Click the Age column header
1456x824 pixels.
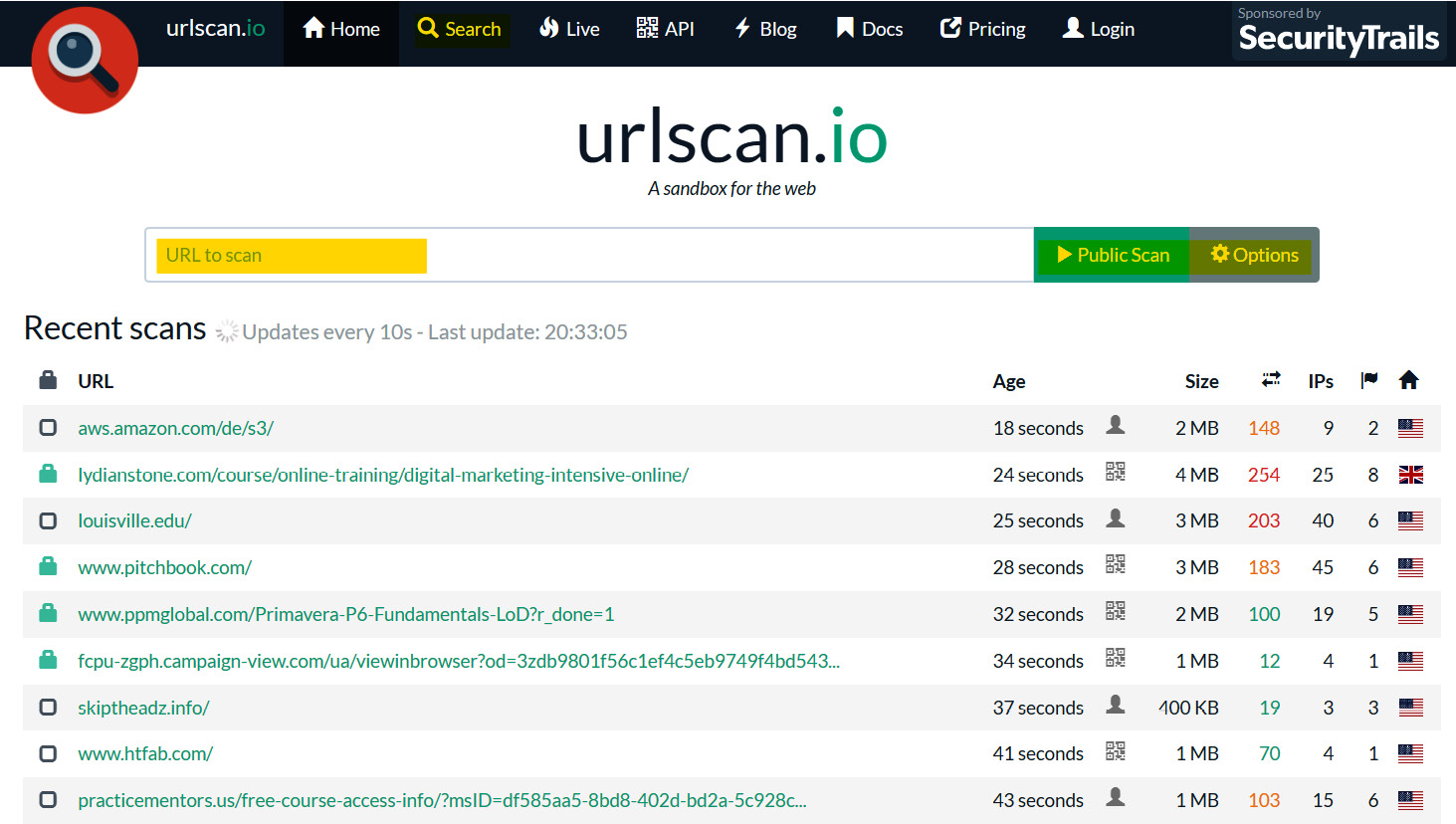click(1009, 381)
